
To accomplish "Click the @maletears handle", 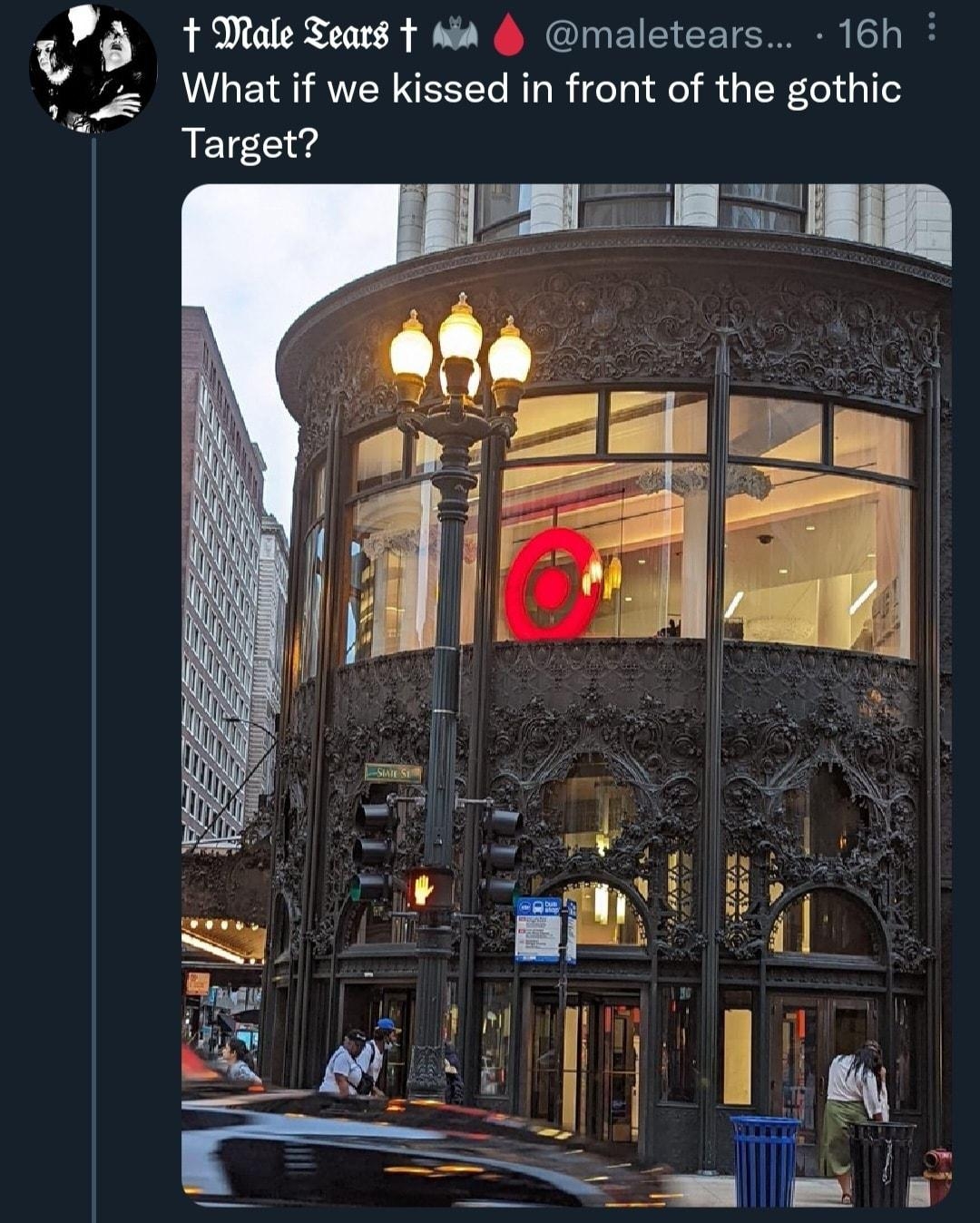I will click(x=668, y=35).
